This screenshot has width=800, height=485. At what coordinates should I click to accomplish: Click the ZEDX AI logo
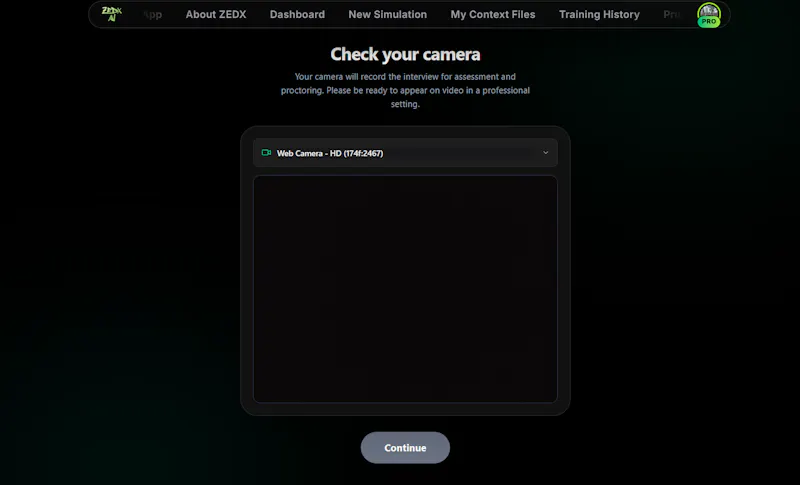(x=112, y=14)
